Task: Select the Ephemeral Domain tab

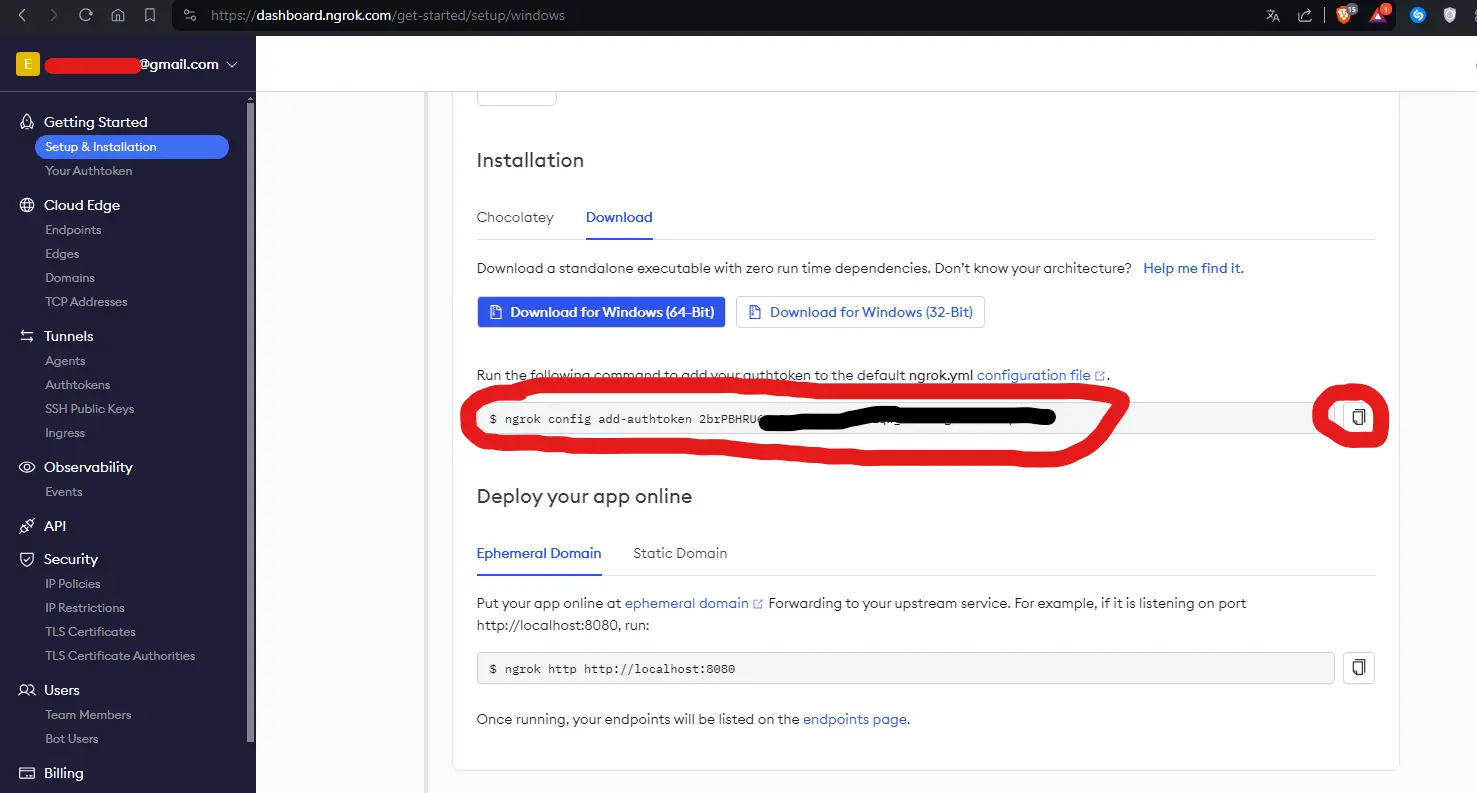Action: pyautogui.click(x=539, y=553)
